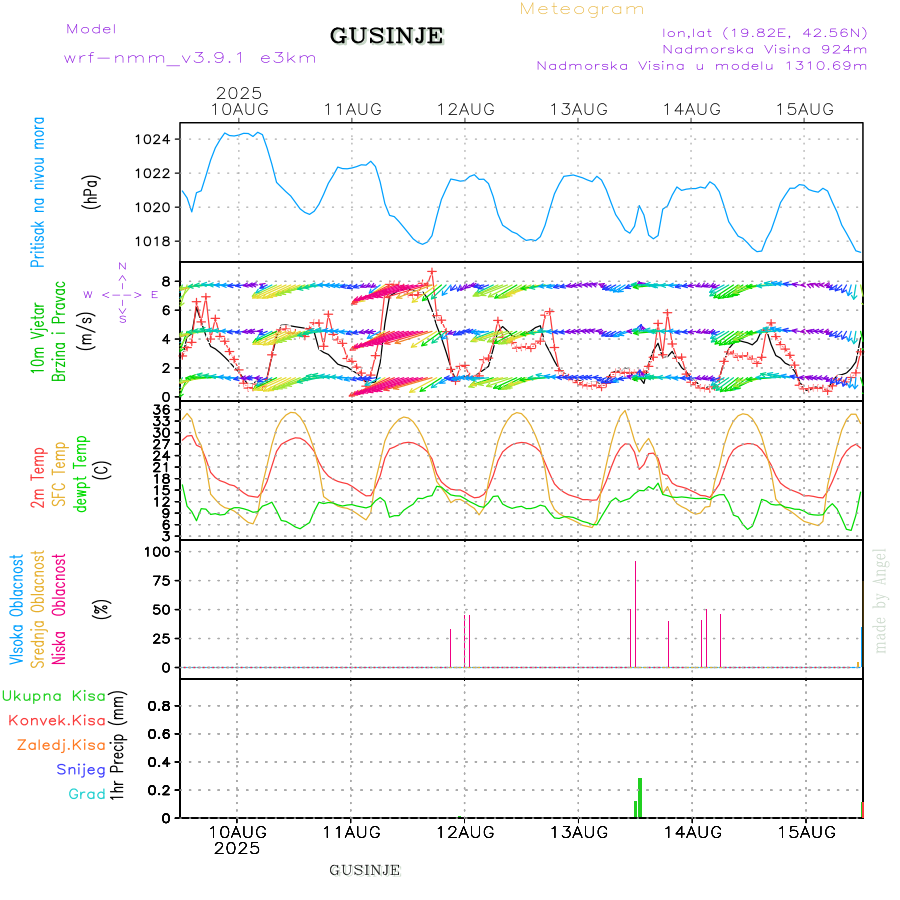Click the Meteogram heading

(x=582, y=9)
